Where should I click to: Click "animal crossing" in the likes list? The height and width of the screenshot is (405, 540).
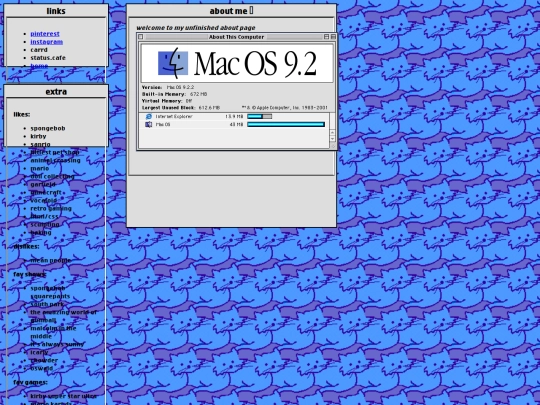[55, 160]
